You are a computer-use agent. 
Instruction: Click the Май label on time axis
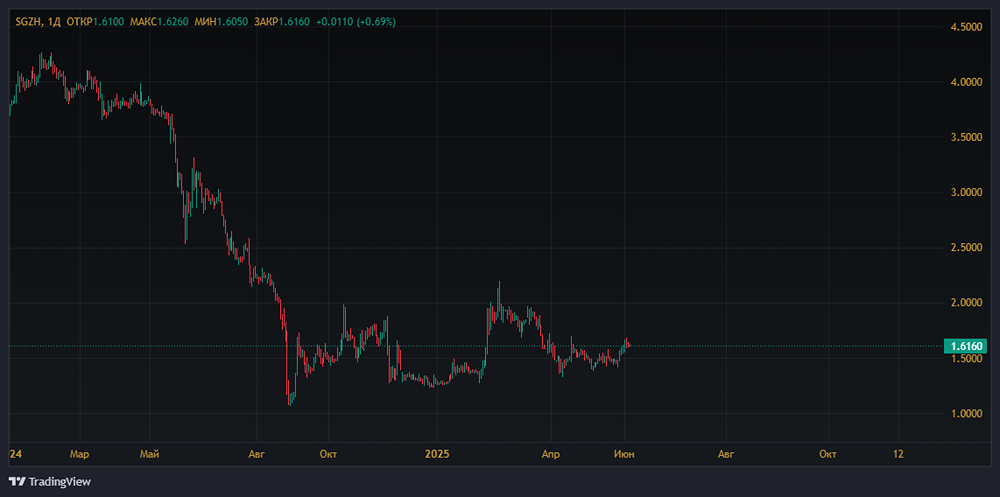coord(149,454)
